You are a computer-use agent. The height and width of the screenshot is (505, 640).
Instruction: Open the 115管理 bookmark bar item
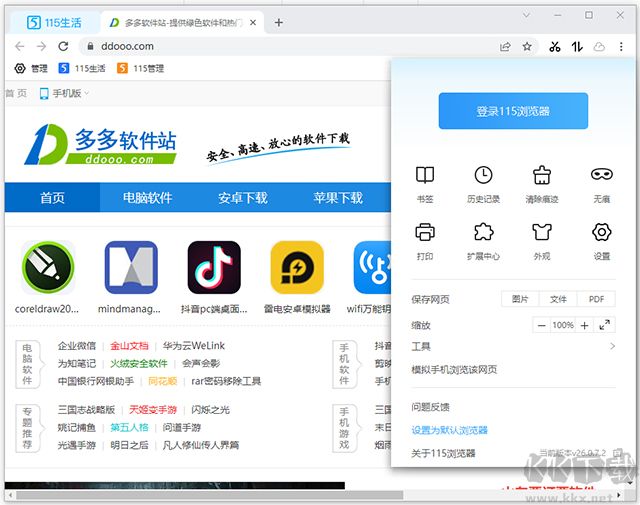(x=140, y=68)
